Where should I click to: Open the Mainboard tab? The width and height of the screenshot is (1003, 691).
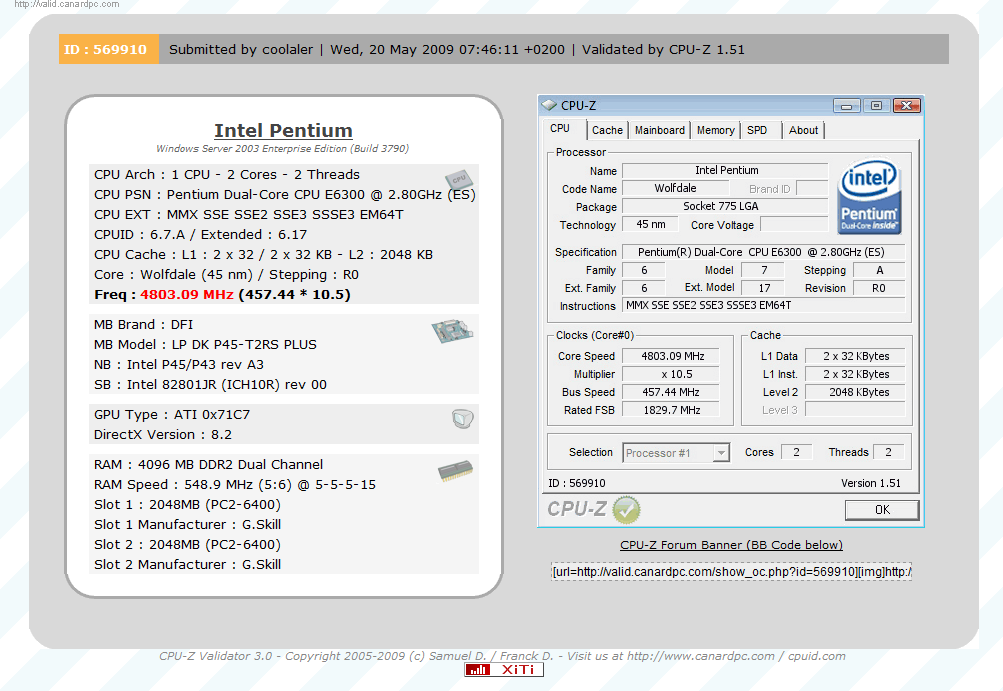point(659,130)
